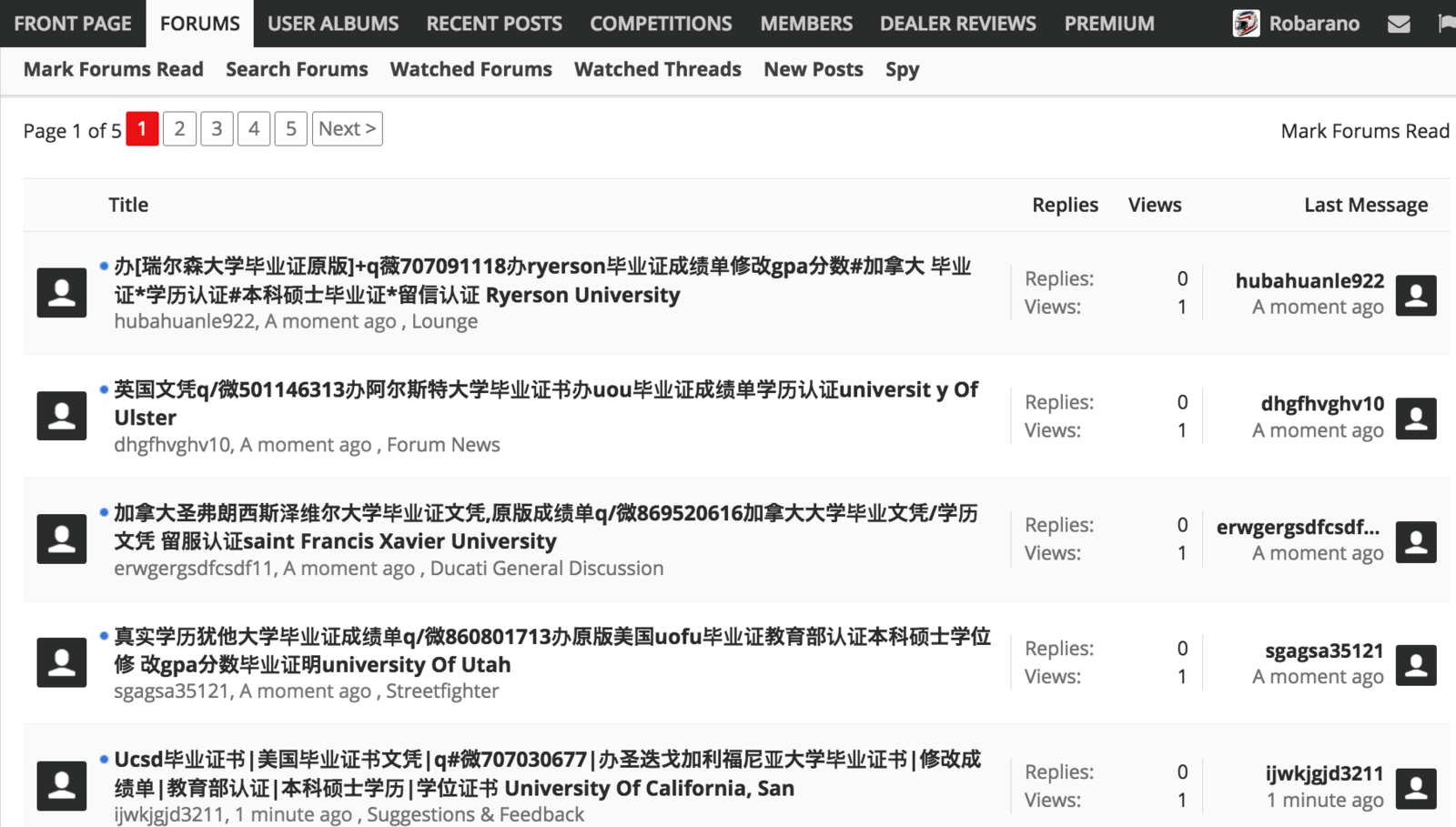Viewport: 1456px width, 827px height.
Task: Open New Posts
Action: coord(814,69)
